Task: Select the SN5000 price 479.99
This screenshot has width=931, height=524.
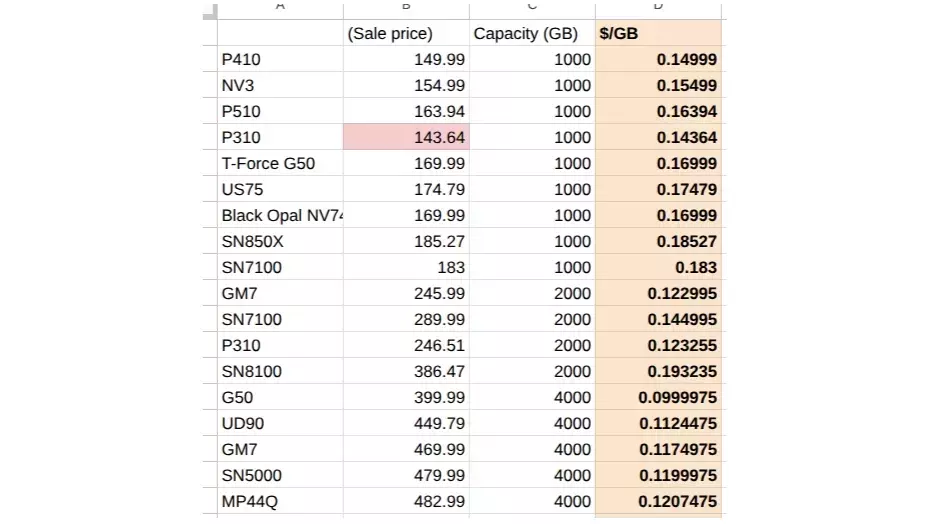Action: tap(406, 475)
